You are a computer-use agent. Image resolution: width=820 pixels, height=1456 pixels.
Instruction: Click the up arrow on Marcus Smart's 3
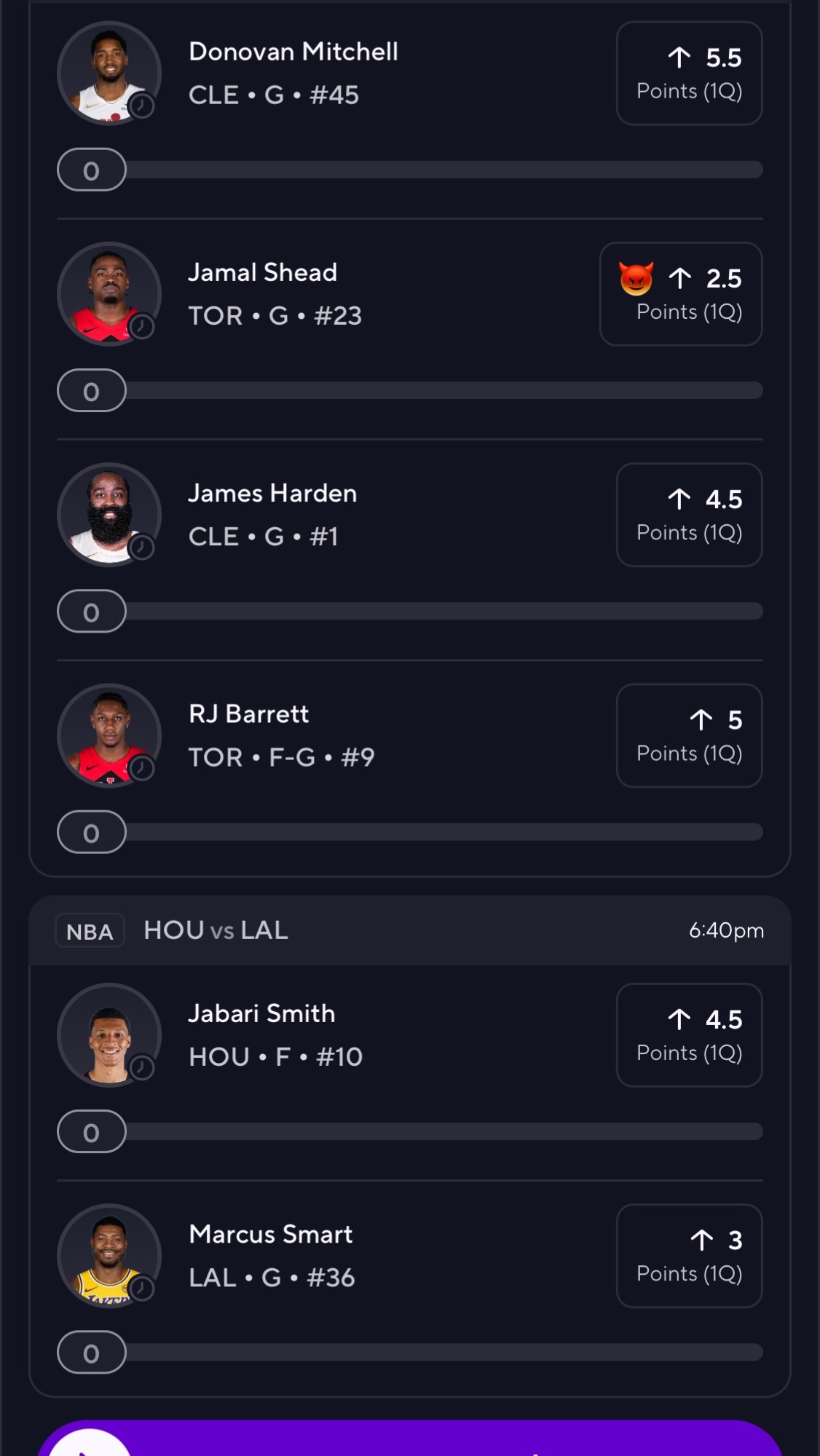click(702, 1240)
